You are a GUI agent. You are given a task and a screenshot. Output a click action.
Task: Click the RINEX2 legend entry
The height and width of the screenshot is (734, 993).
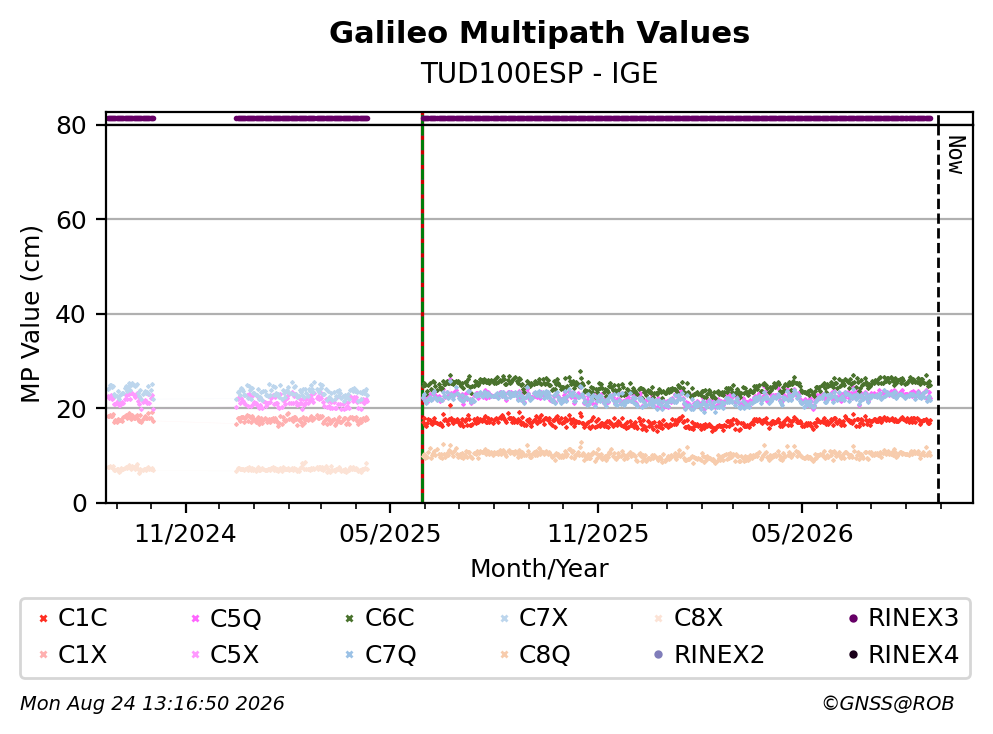[709, 654]
